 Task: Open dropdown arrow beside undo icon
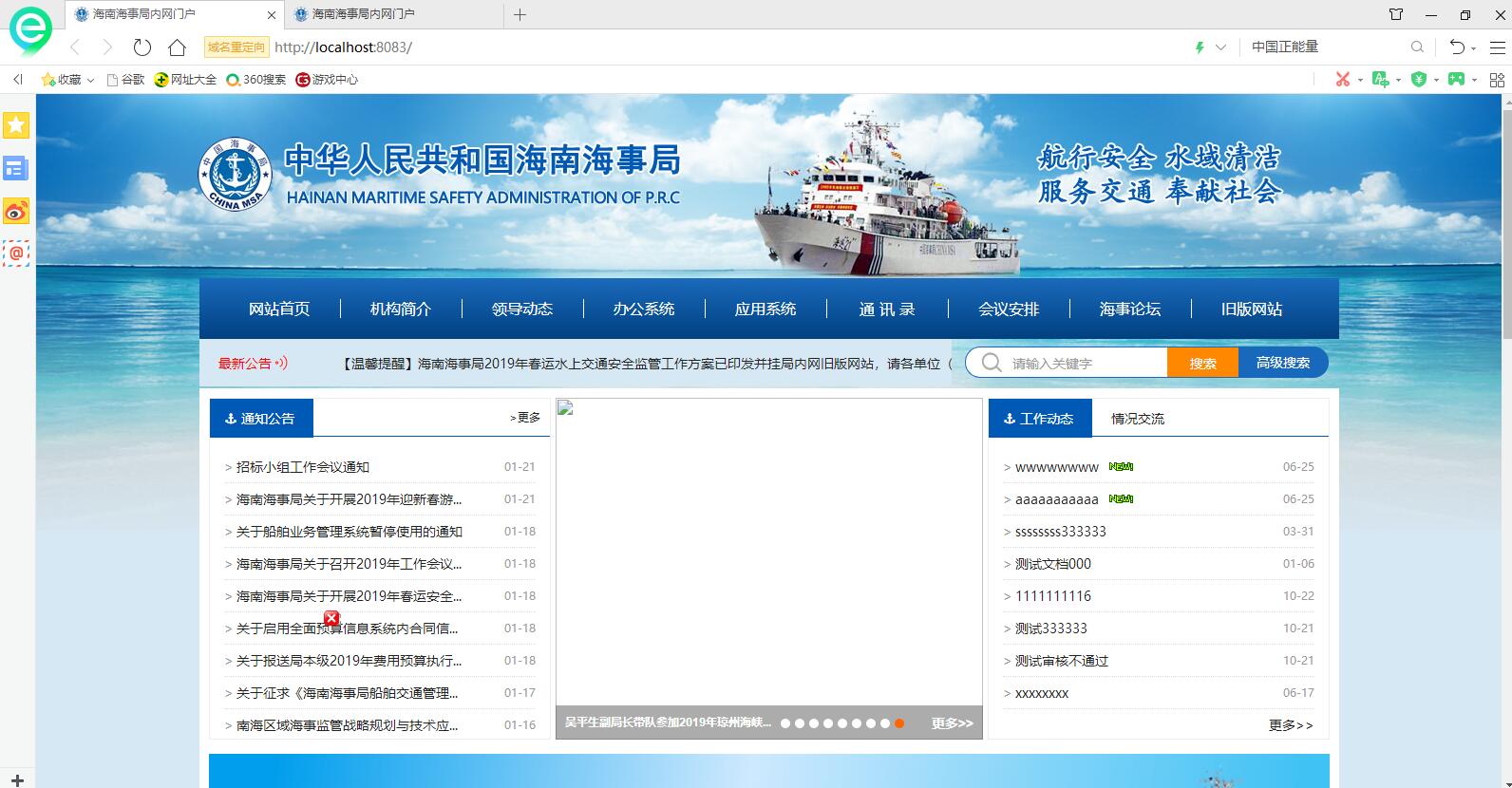[x=1474, y=48]
